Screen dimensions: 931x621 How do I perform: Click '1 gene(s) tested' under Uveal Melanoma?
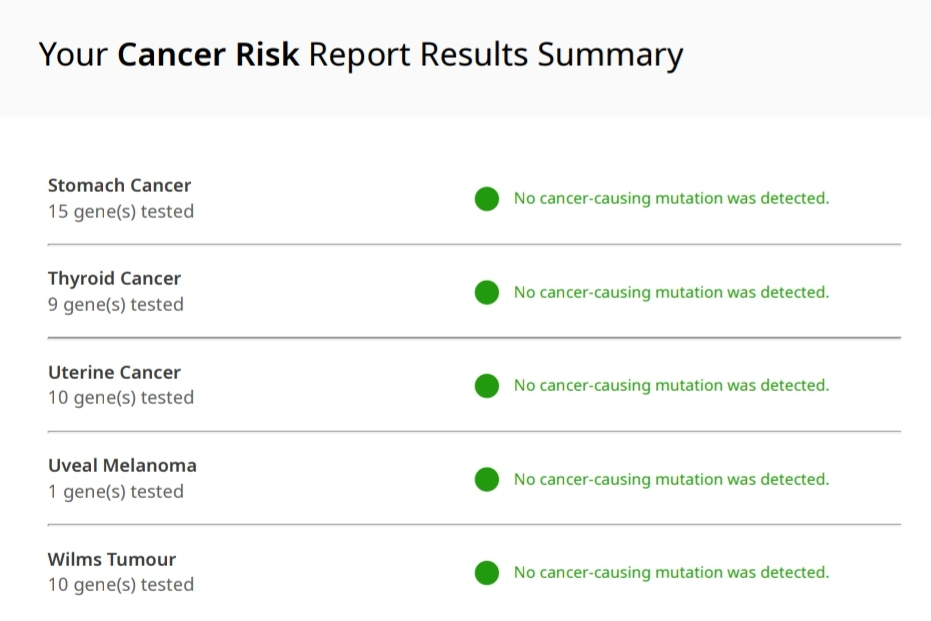click(116, 491)
